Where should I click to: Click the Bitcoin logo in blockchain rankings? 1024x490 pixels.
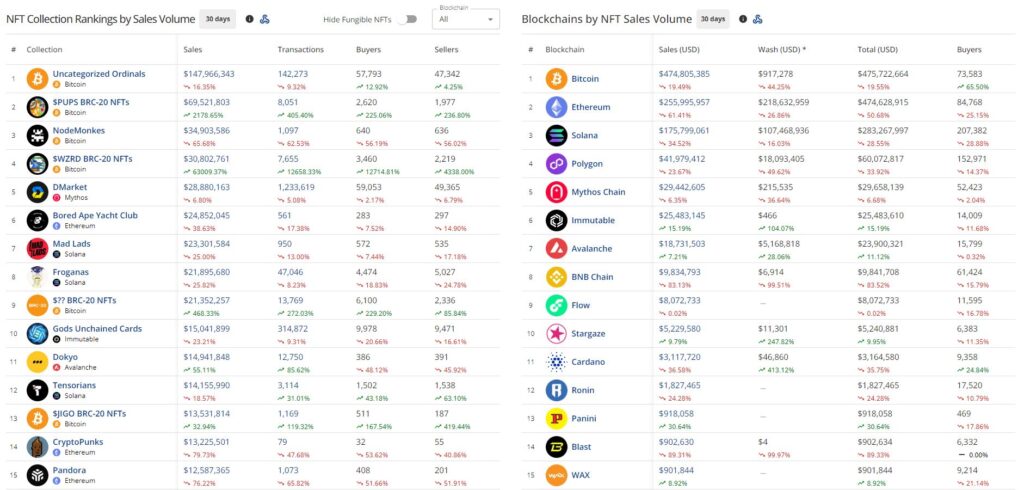(x=557, y=79)
